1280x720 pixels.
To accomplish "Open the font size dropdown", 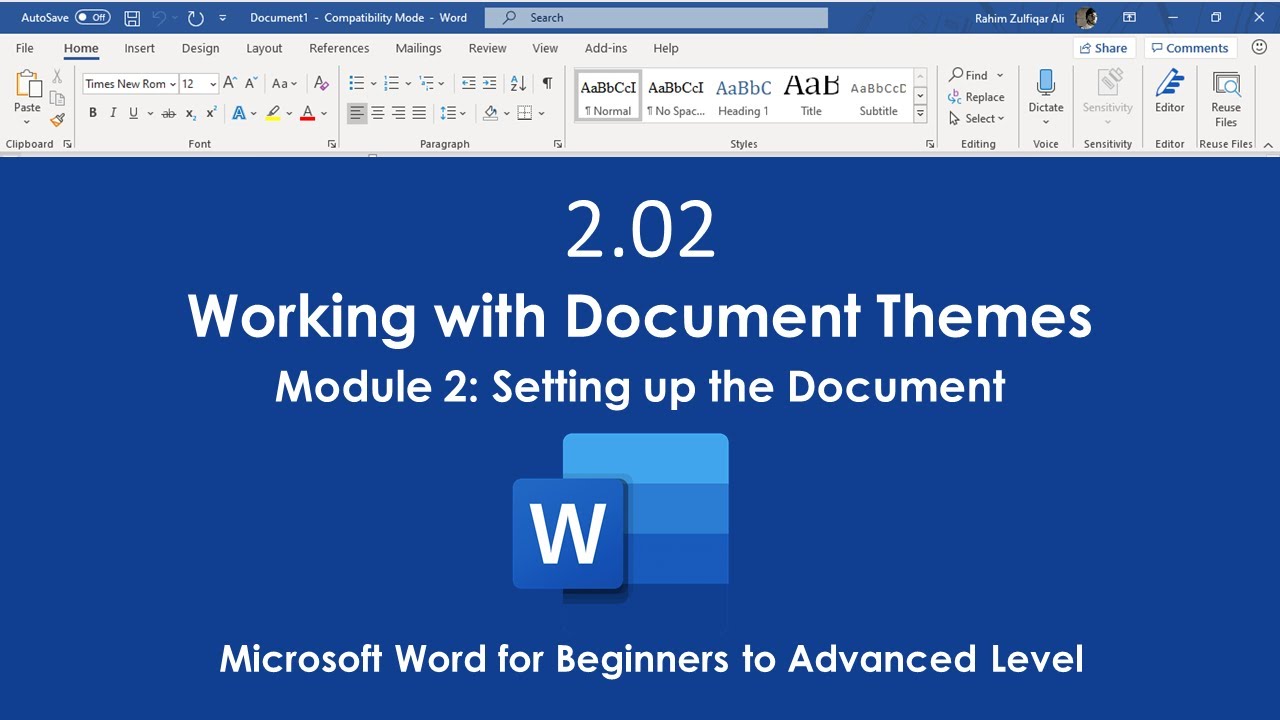I will click(x=213, y=84).
